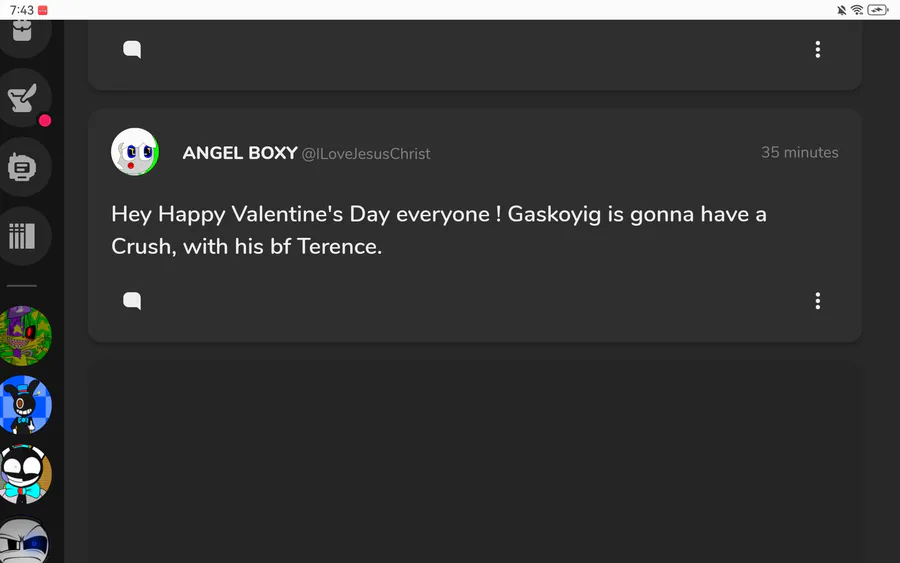Click the muted notification bell in status bar
The height and width of the screenshot is (563, 900).
pyautogui.click(x=842, y=10)
